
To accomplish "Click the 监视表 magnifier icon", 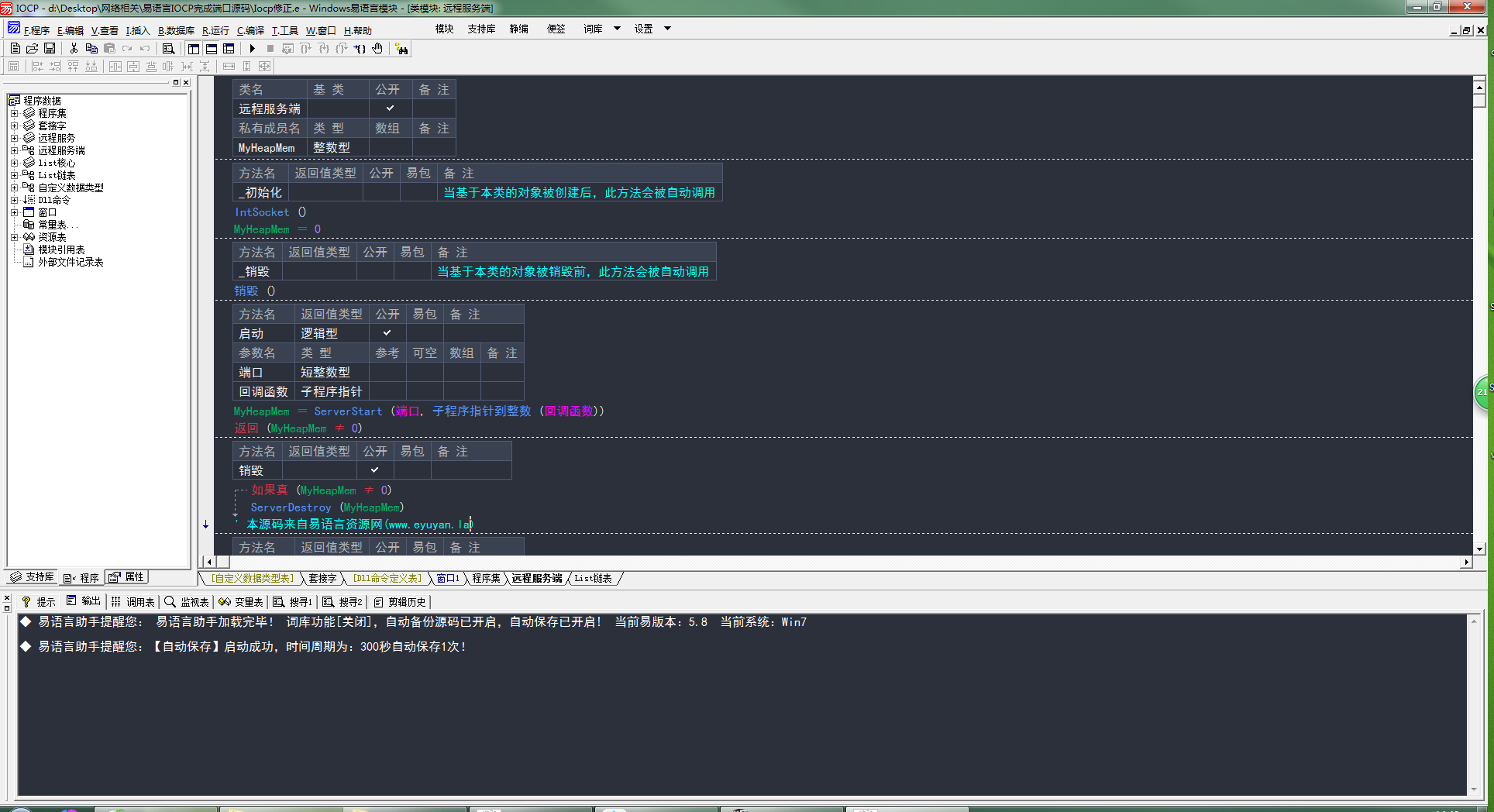I will coord(170,602).
